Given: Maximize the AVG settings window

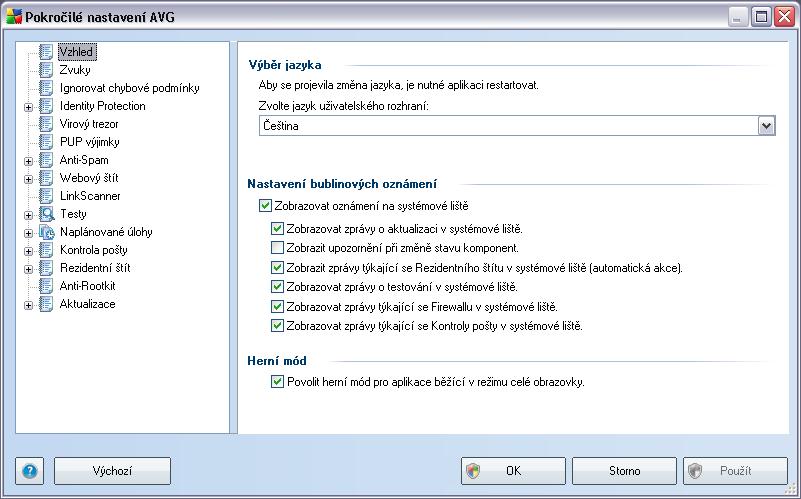Looking at the screenshot, I should 761,17.
